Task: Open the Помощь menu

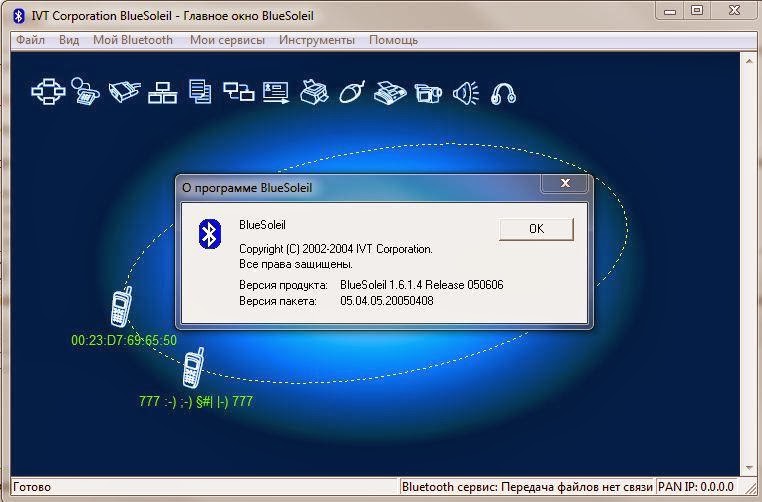Action: point(393,40)
